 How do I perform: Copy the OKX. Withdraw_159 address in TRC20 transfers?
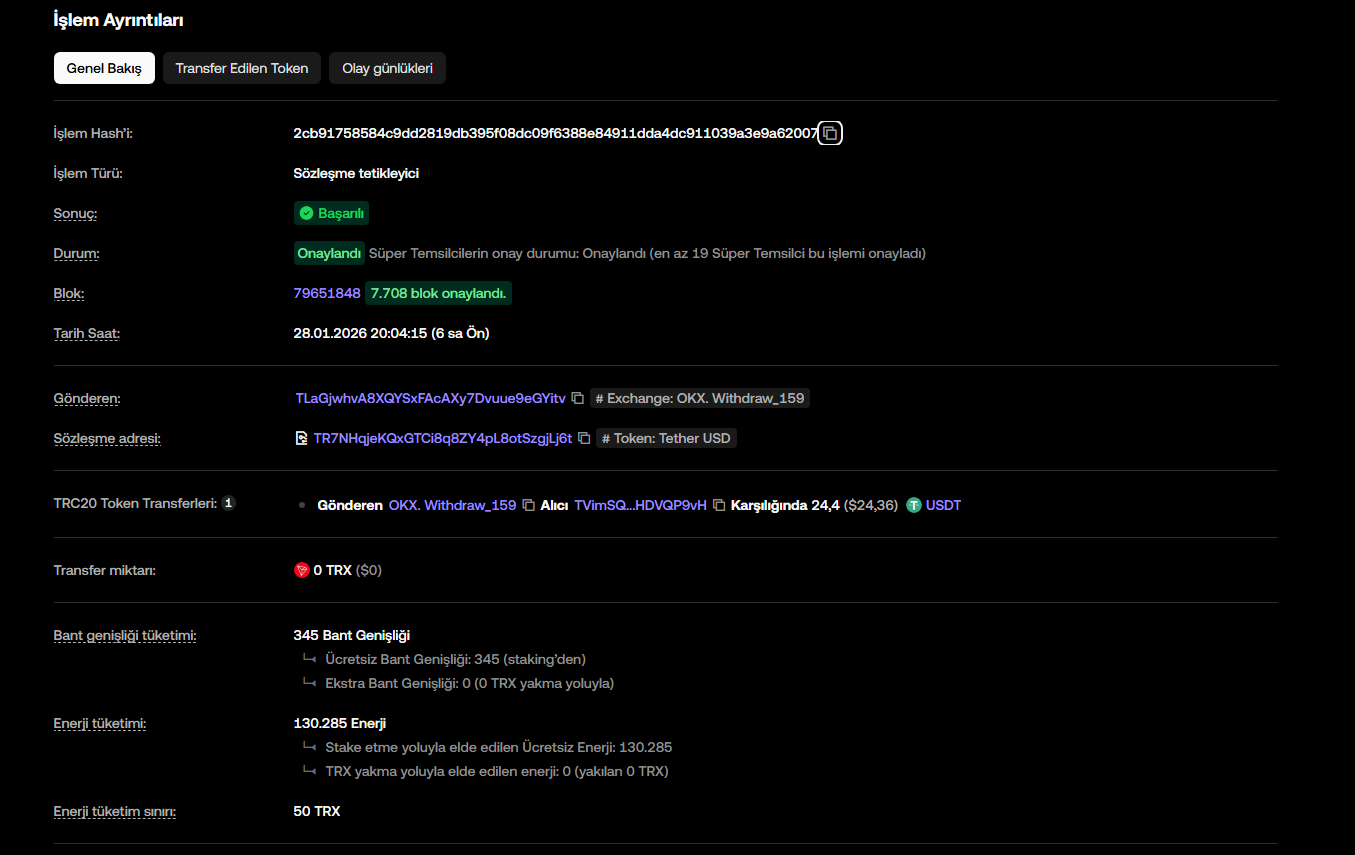click(x=529, y=505)
